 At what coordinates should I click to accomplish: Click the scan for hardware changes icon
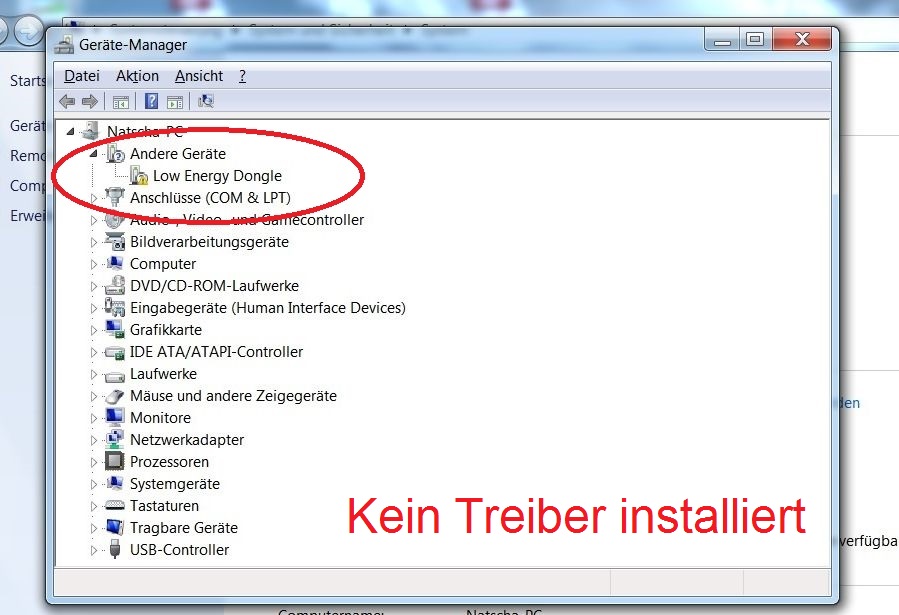pyautogui.click(x=206, y=101)
